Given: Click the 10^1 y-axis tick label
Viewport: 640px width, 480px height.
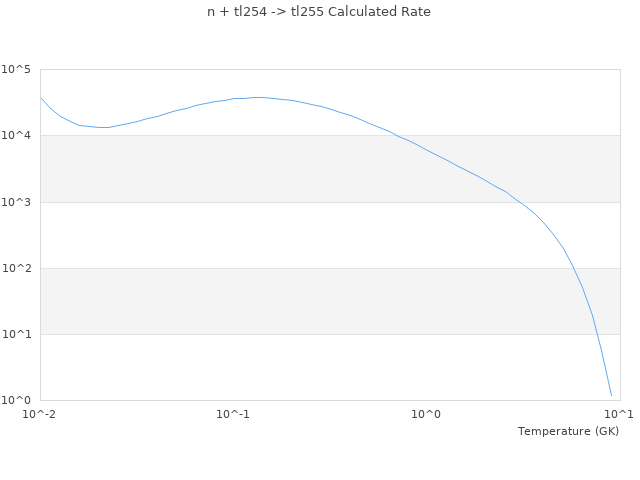Looking at the screenshot, I should 17,334.
